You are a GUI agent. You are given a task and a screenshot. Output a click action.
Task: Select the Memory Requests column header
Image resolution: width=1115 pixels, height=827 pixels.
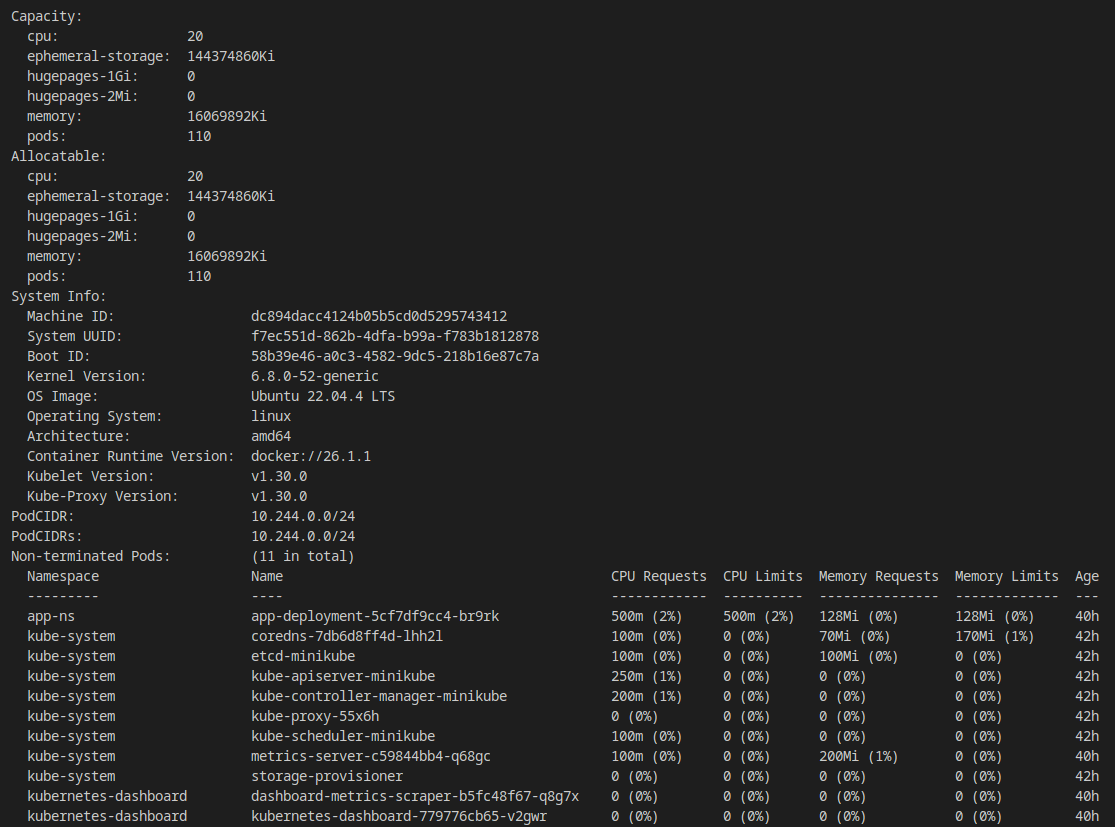(x=878, y=576)
